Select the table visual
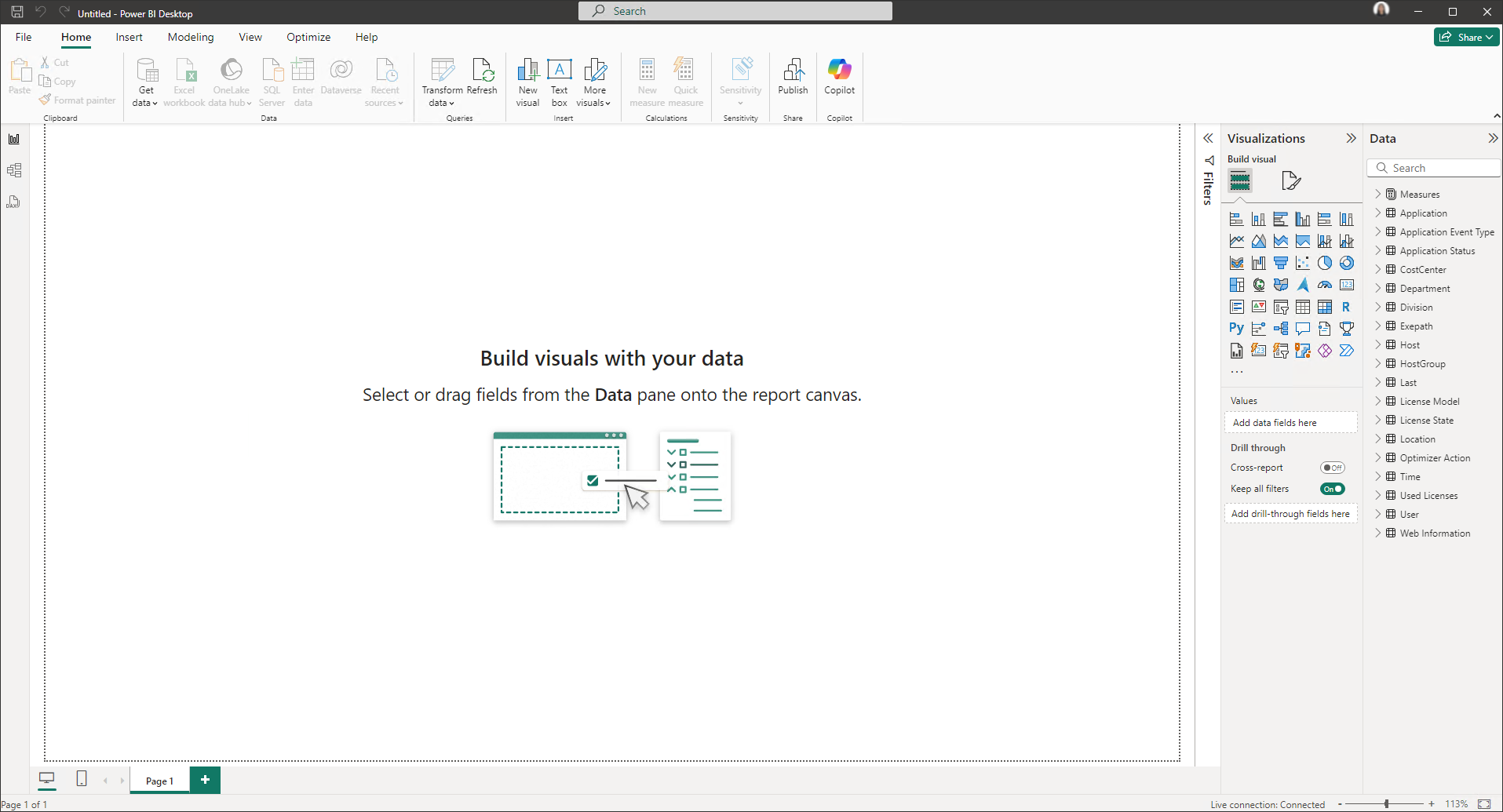This screenshot has width=1503, height=812. click(1303, 307)
